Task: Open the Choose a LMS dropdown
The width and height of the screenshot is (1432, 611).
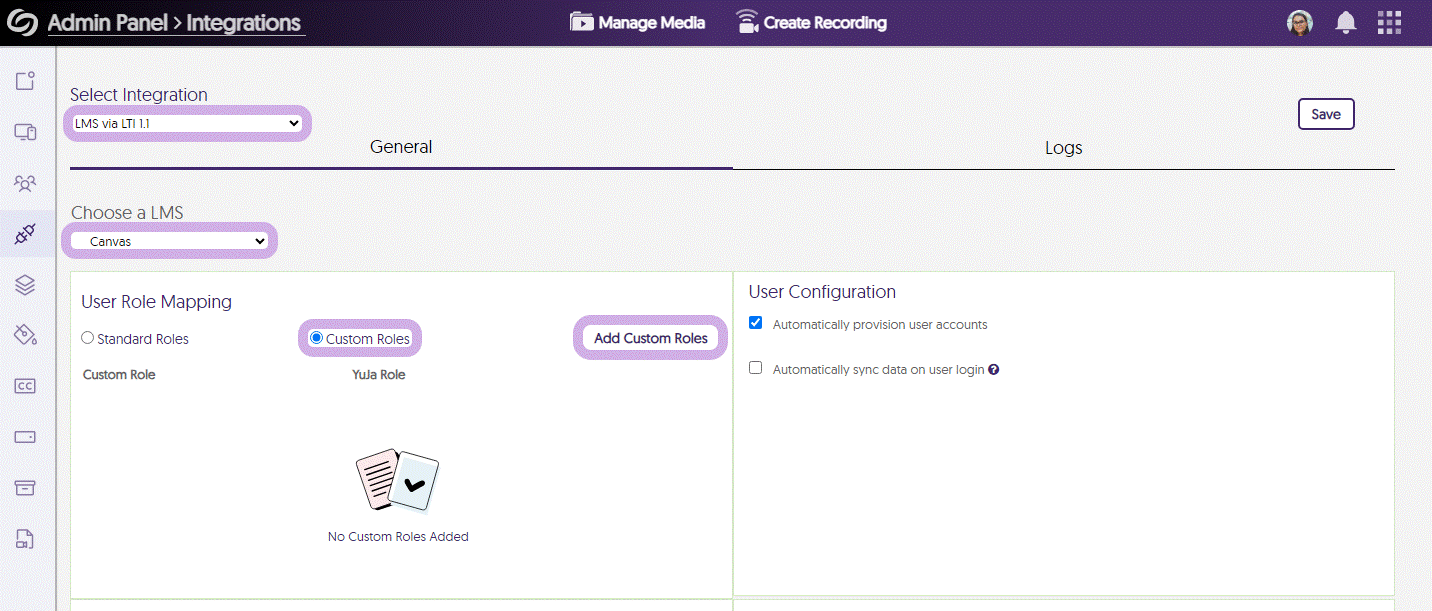Action: (169, 241)
